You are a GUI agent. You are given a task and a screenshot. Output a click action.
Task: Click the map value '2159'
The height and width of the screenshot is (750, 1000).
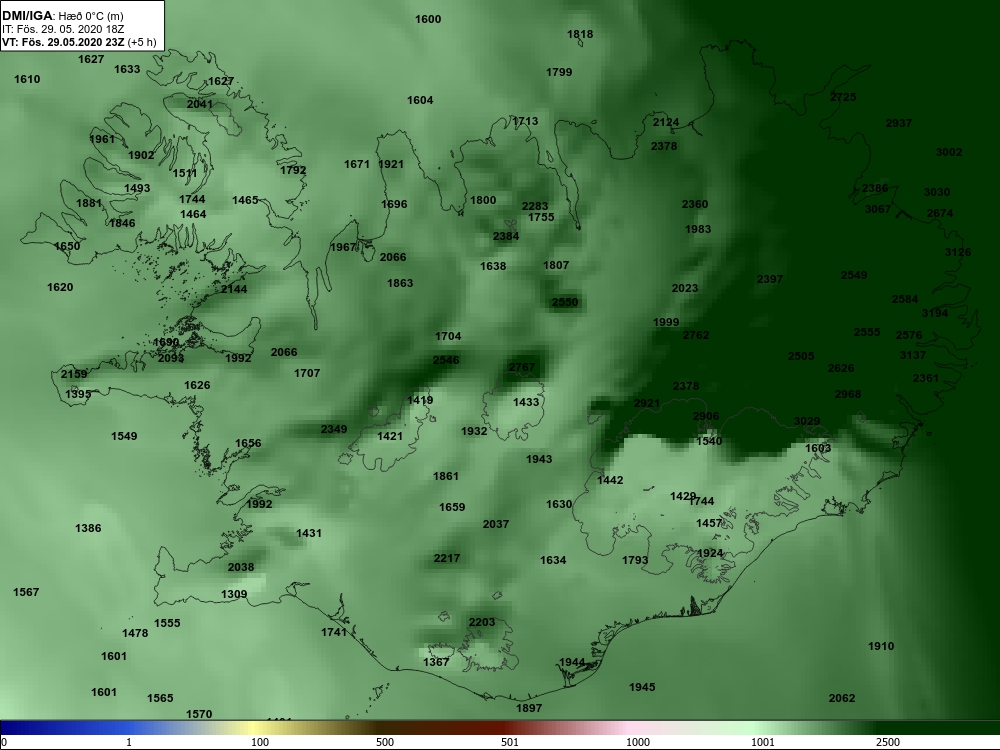74,374
